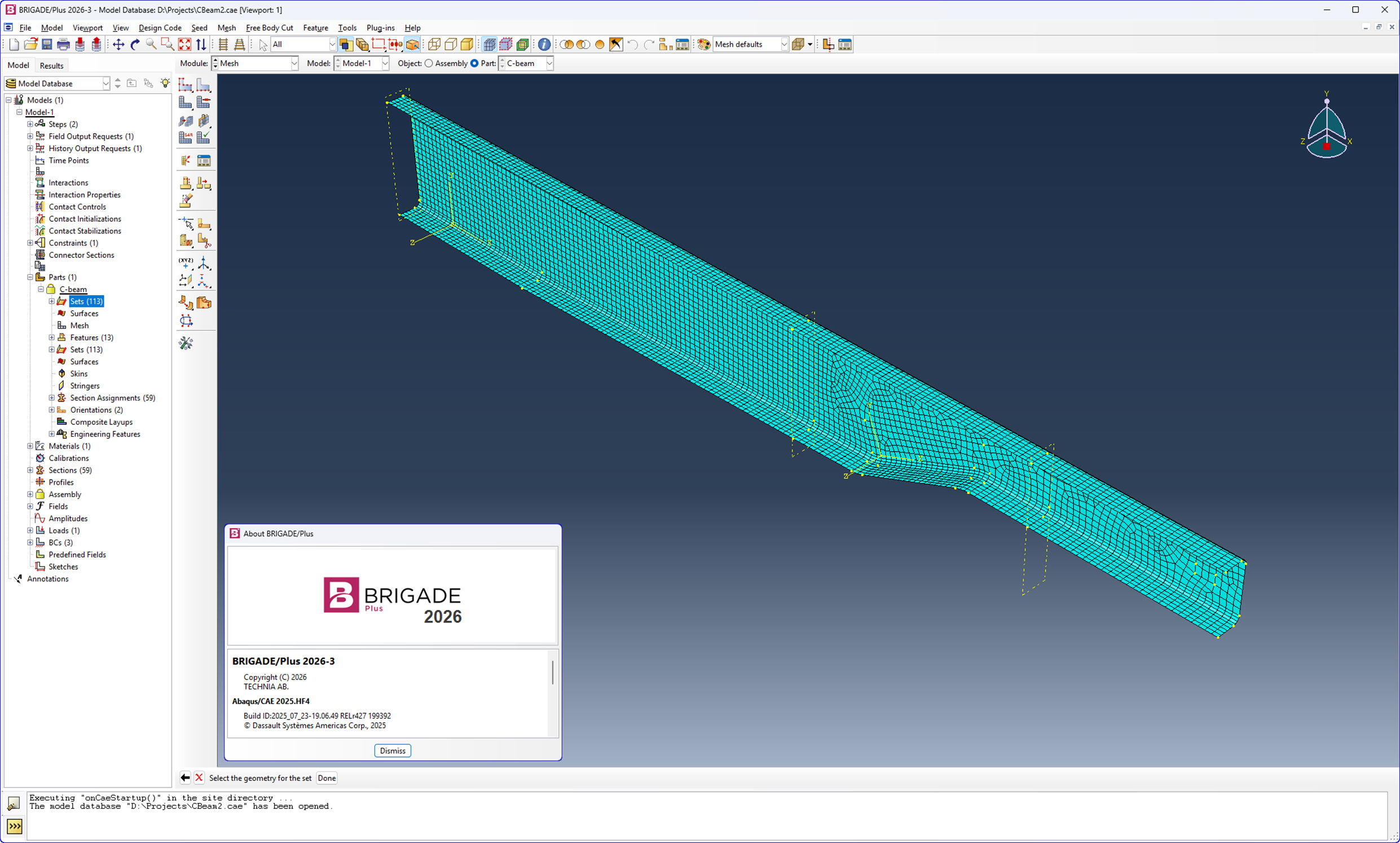Switch to the Results tab
The height and width of the screenshot is (843, 1400).
coord(52,66)
